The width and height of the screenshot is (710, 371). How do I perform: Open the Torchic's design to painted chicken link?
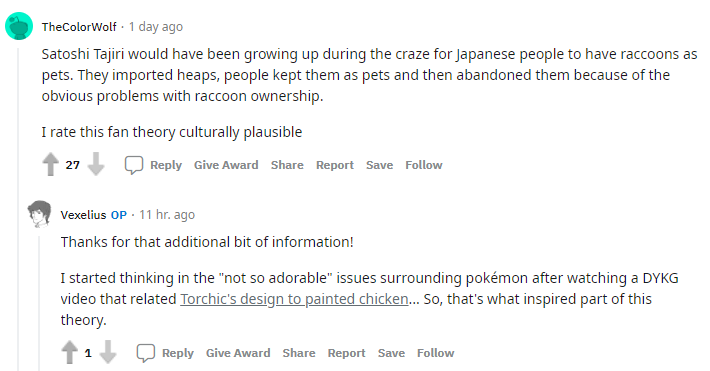[x=294, y=299]
